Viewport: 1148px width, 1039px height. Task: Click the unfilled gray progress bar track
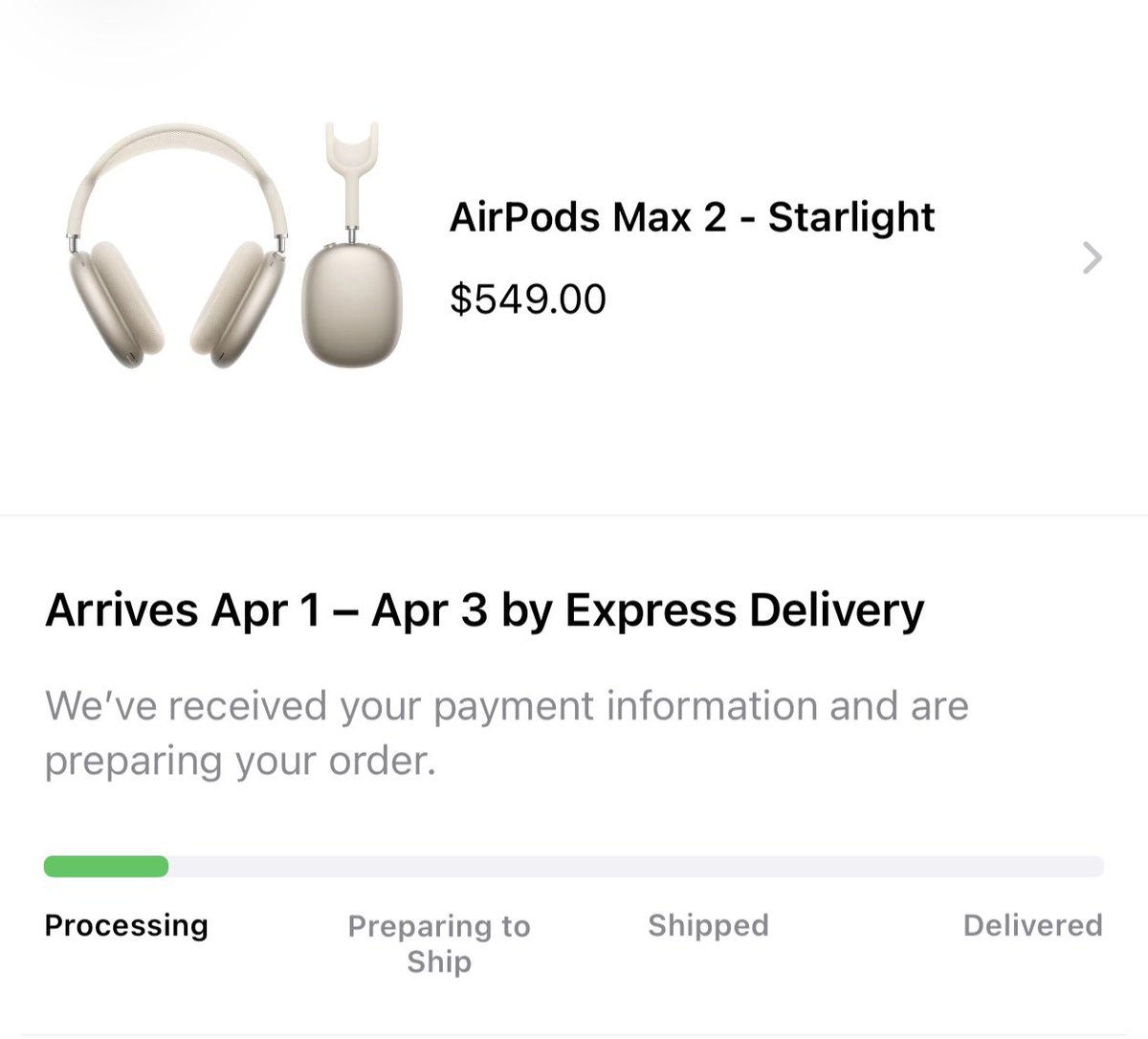[x=631, y=867]
